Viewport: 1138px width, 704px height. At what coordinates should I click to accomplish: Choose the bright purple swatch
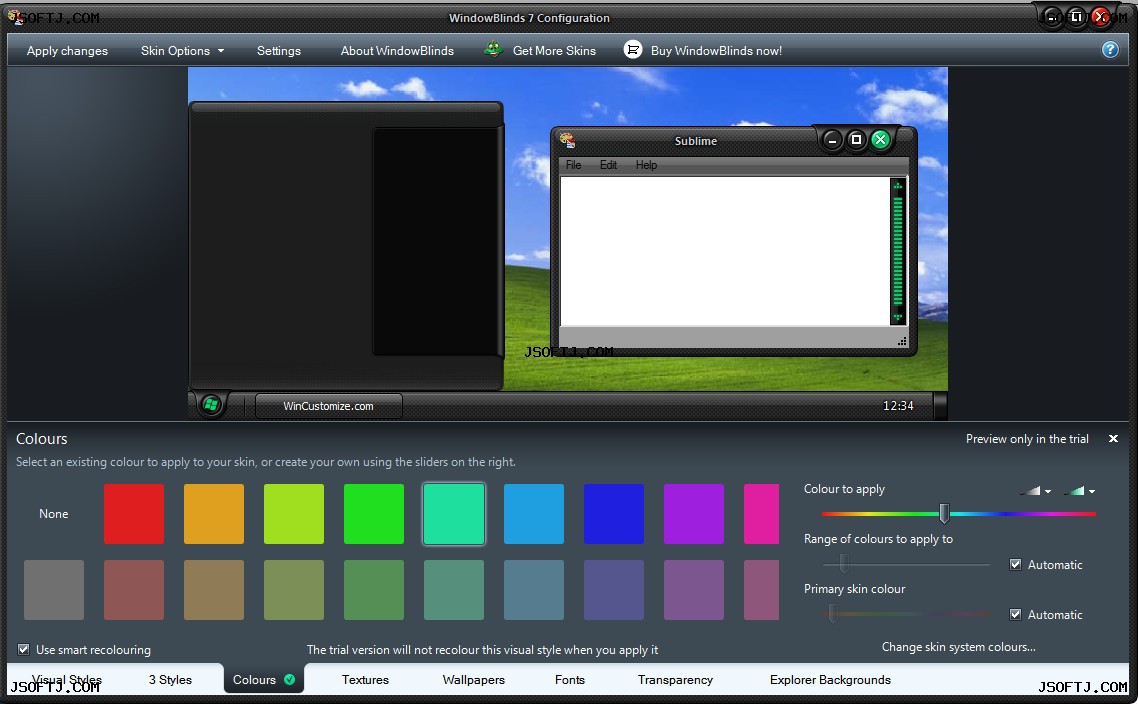[x=694, y=514]
